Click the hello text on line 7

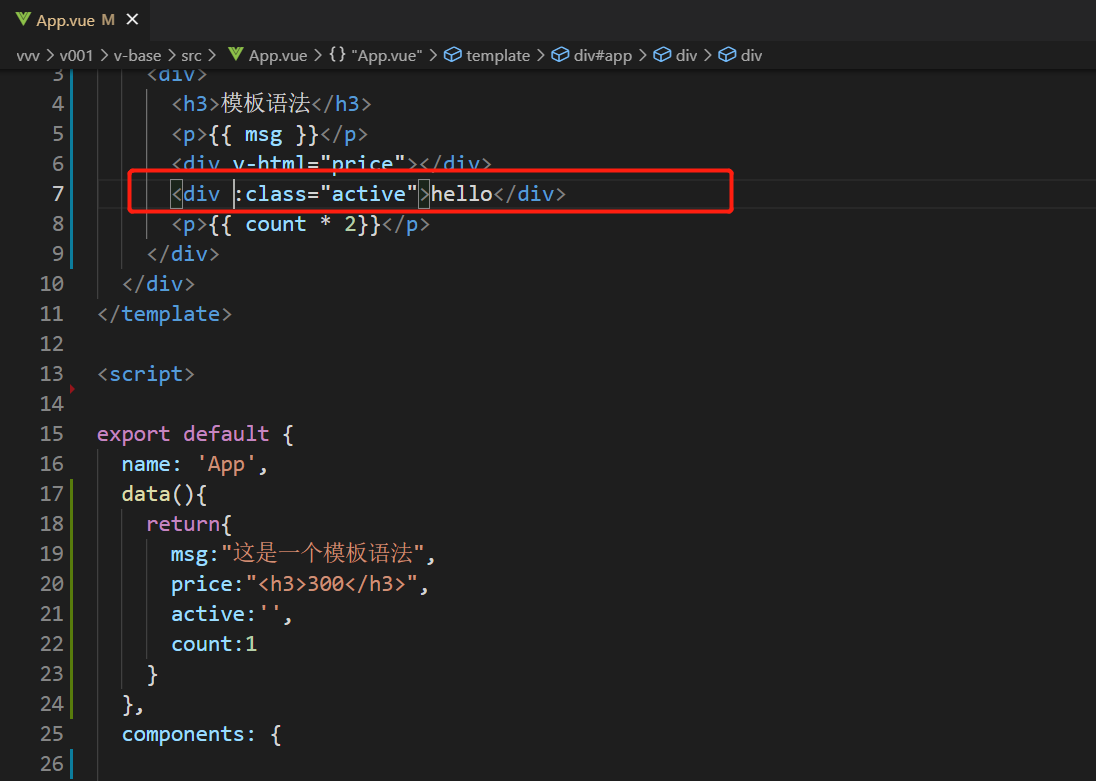tap(462, 194)
